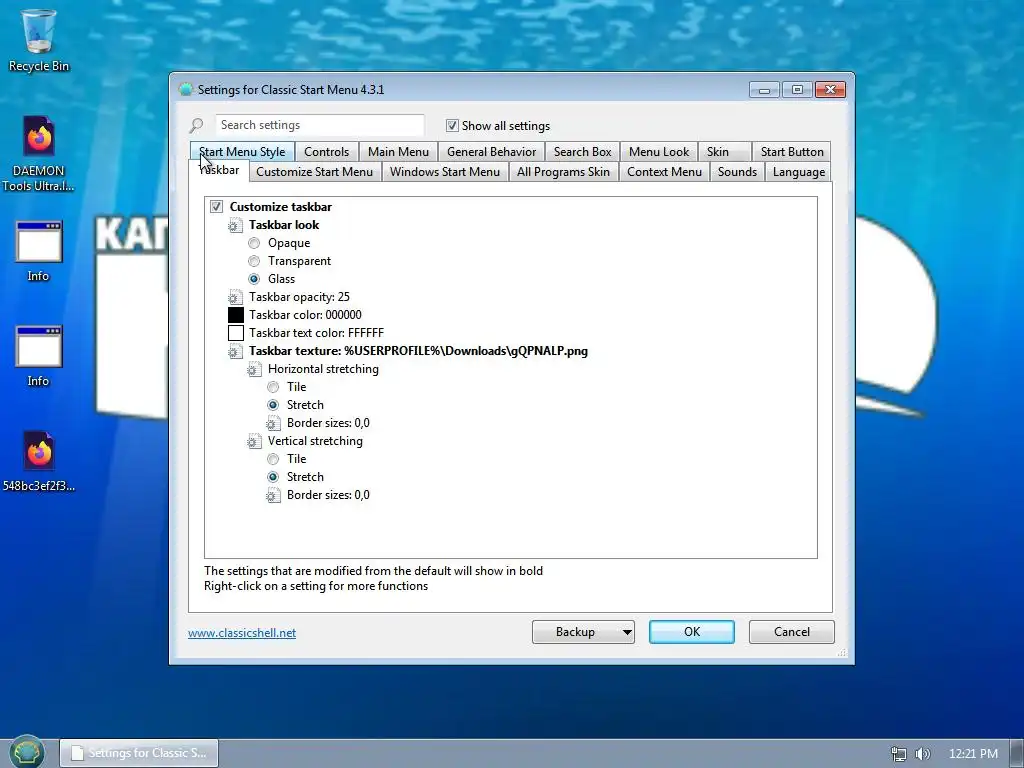Click the volume speaker tray icon

pyautogui.click(x=922, y=754)
